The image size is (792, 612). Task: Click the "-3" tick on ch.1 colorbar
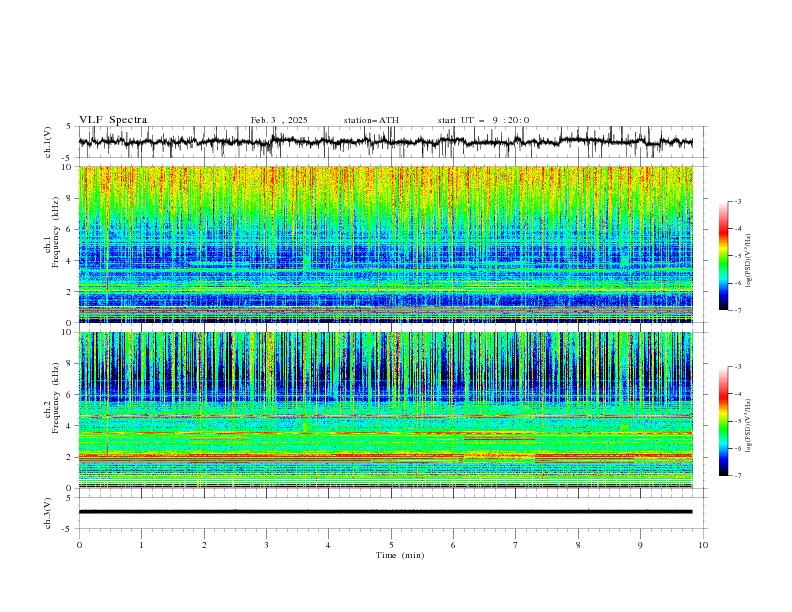tap(737, 201)
